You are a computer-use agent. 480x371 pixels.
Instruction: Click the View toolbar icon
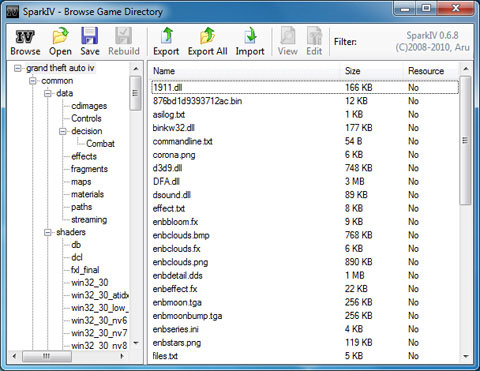coord(288,36)
